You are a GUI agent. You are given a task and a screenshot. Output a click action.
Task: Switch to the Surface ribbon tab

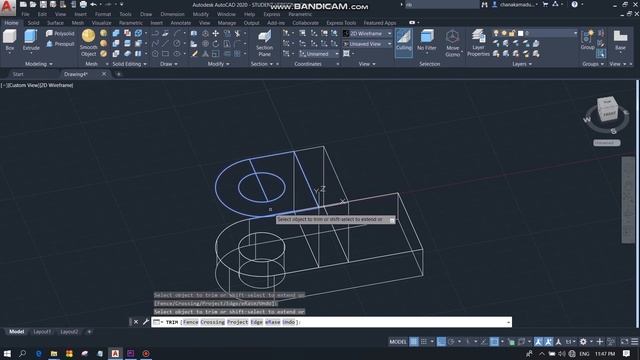[55, 23]
